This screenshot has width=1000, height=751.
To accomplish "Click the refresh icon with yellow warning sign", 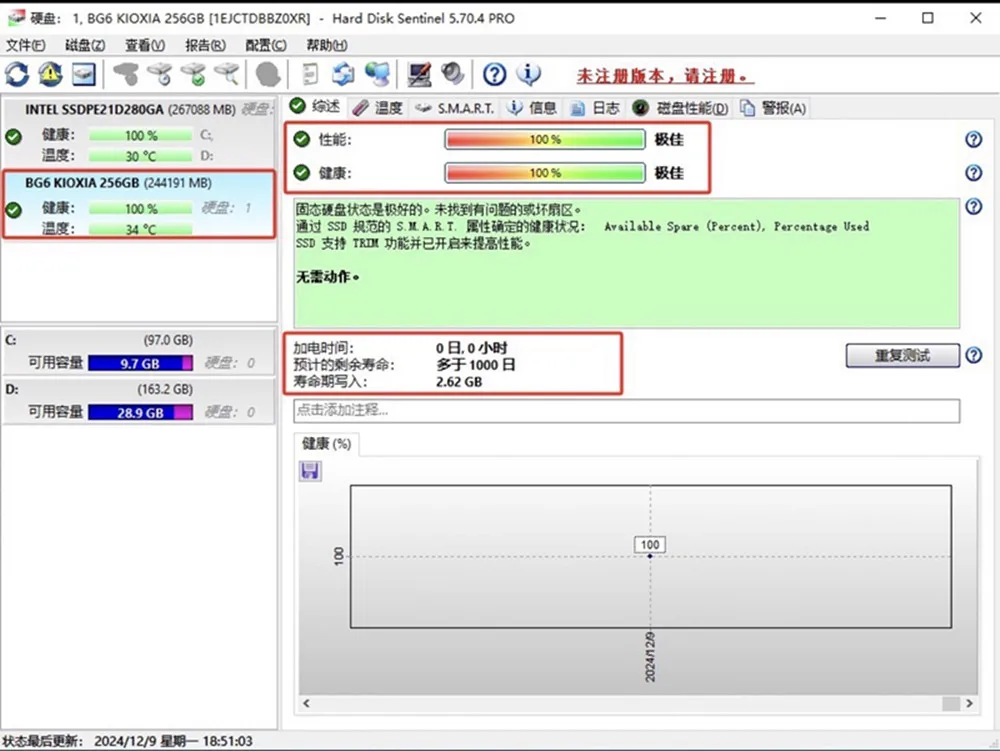I will click(x=50, y=75).
